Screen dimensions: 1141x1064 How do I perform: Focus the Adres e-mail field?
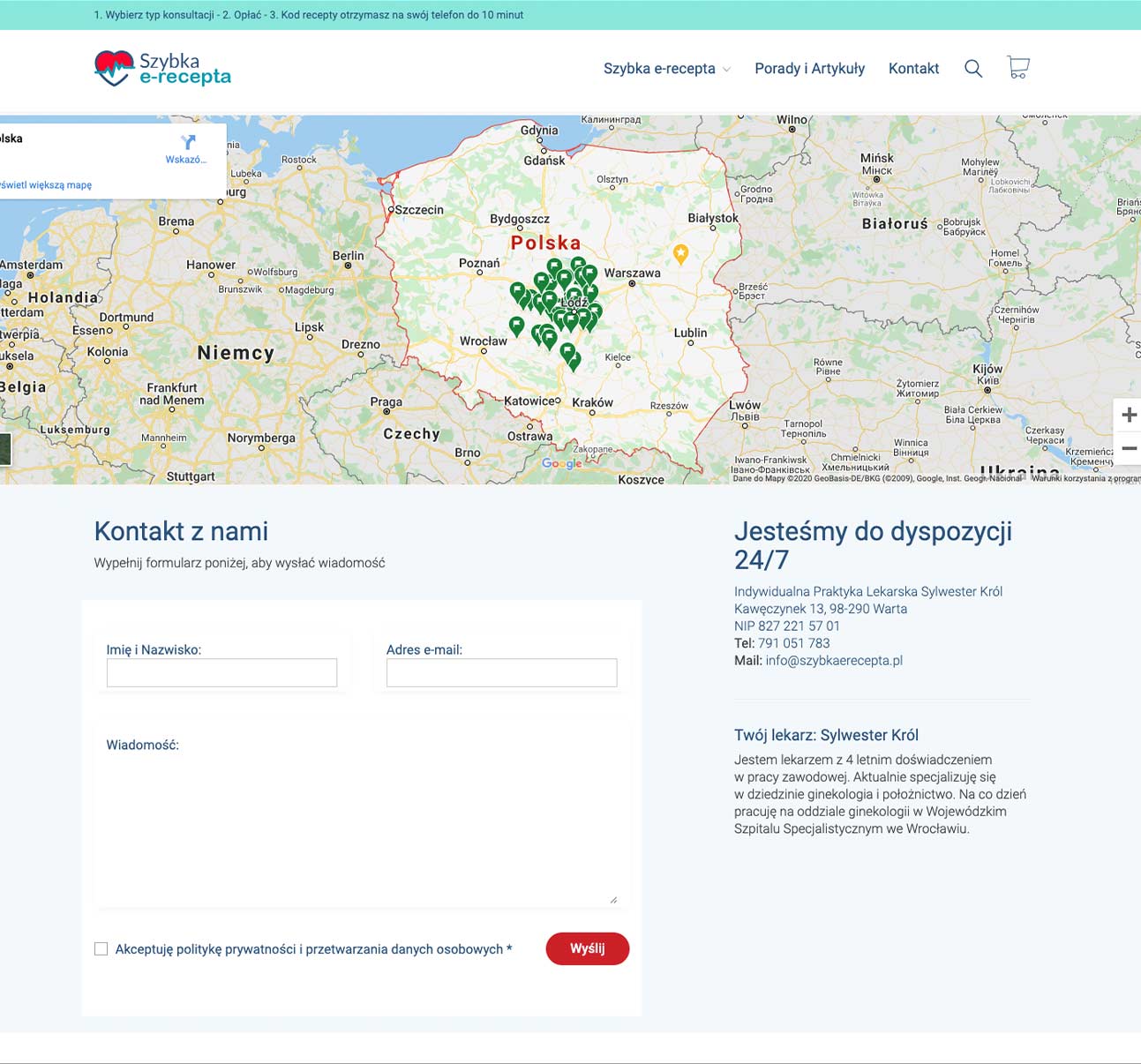click(501, 672)
